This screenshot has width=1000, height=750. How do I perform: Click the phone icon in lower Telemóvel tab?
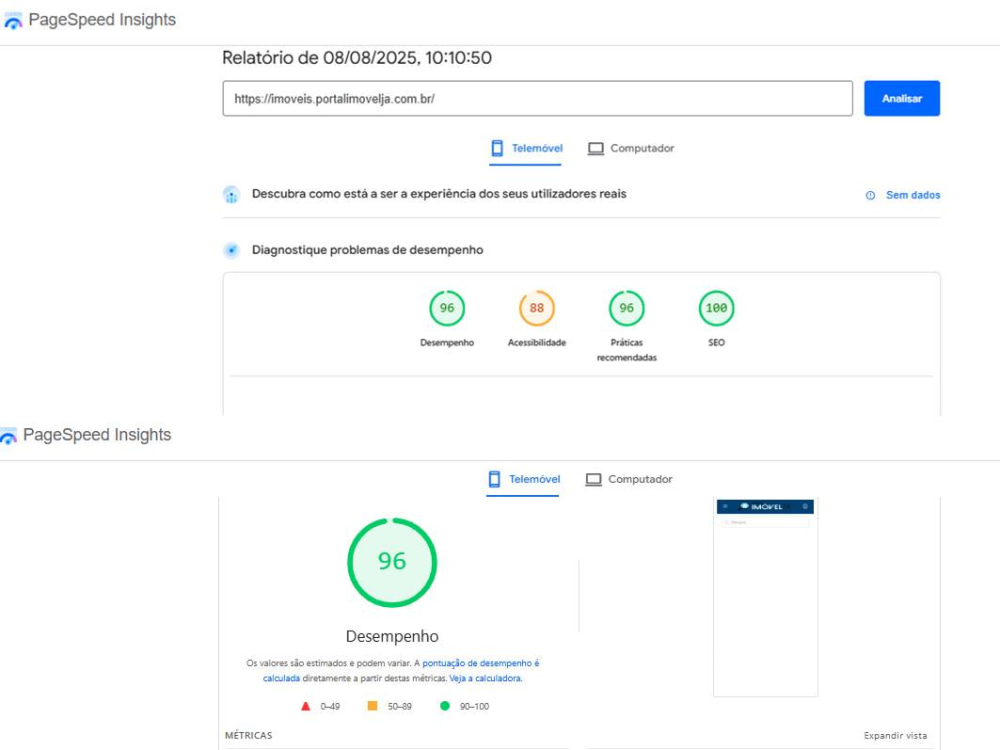point(494,479)
